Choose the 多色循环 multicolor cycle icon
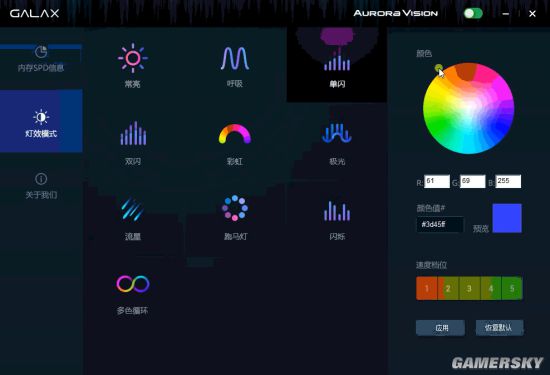Image resolution: width=550 pixels, height=375 pixels. click(x=133, y=284)
